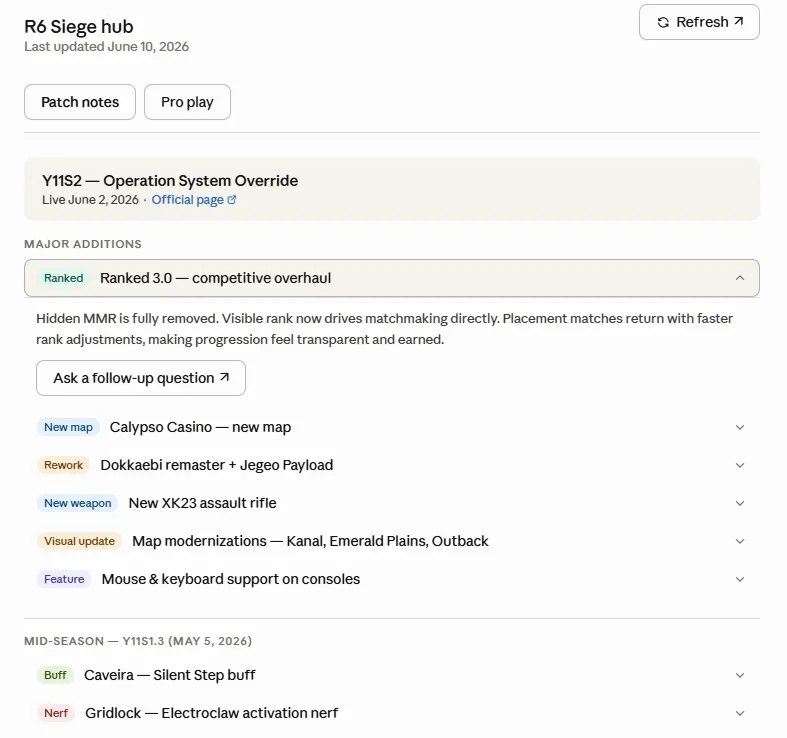Click the Refresh button

[x=699, y=22]
